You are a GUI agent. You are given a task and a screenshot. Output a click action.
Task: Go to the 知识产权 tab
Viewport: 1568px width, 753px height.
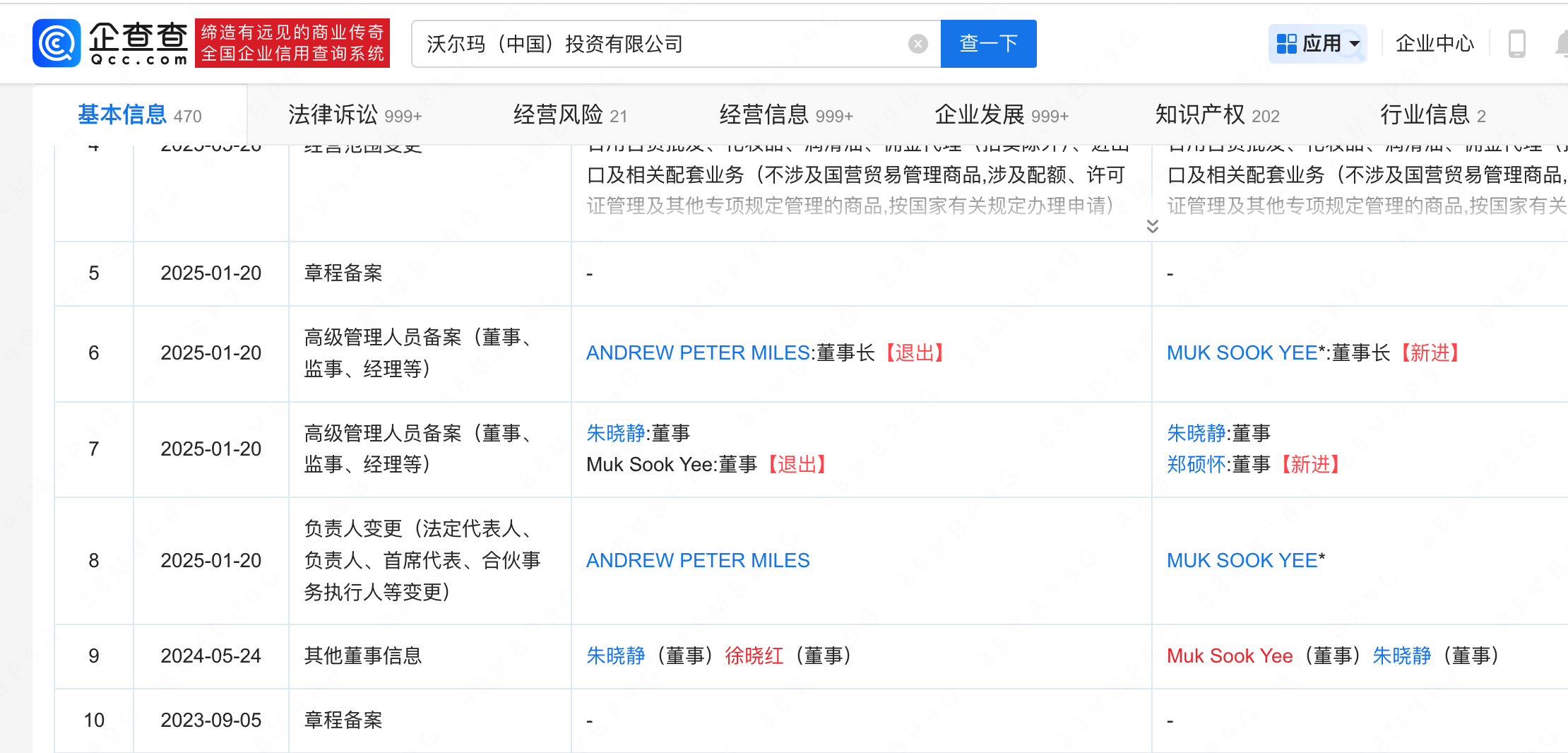pos(1216,114)
